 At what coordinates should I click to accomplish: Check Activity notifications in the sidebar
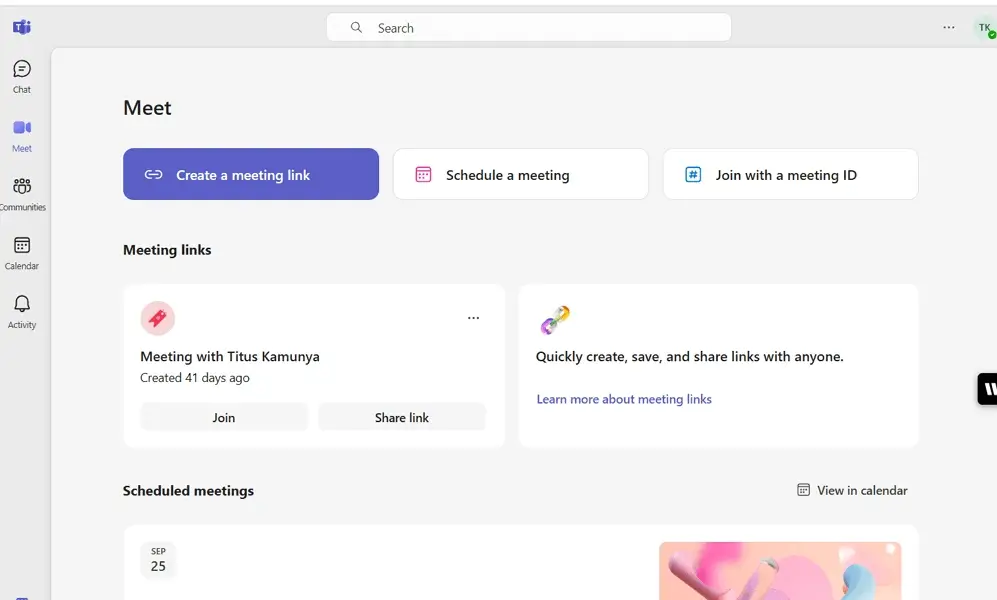click(x=21, y=309)
